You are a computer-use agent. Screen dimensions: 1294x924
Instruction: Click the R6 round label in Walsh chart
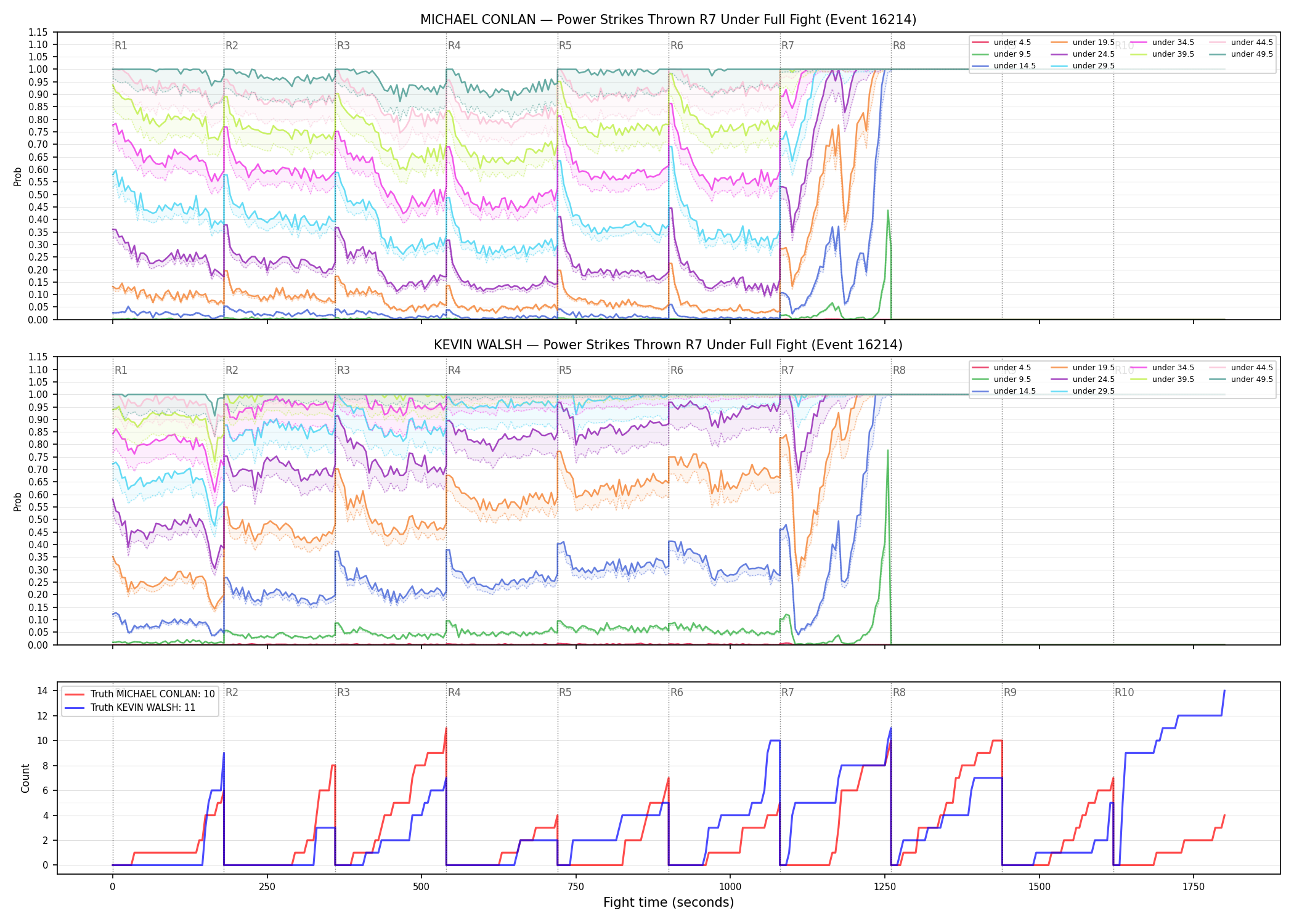coord(677,370)
